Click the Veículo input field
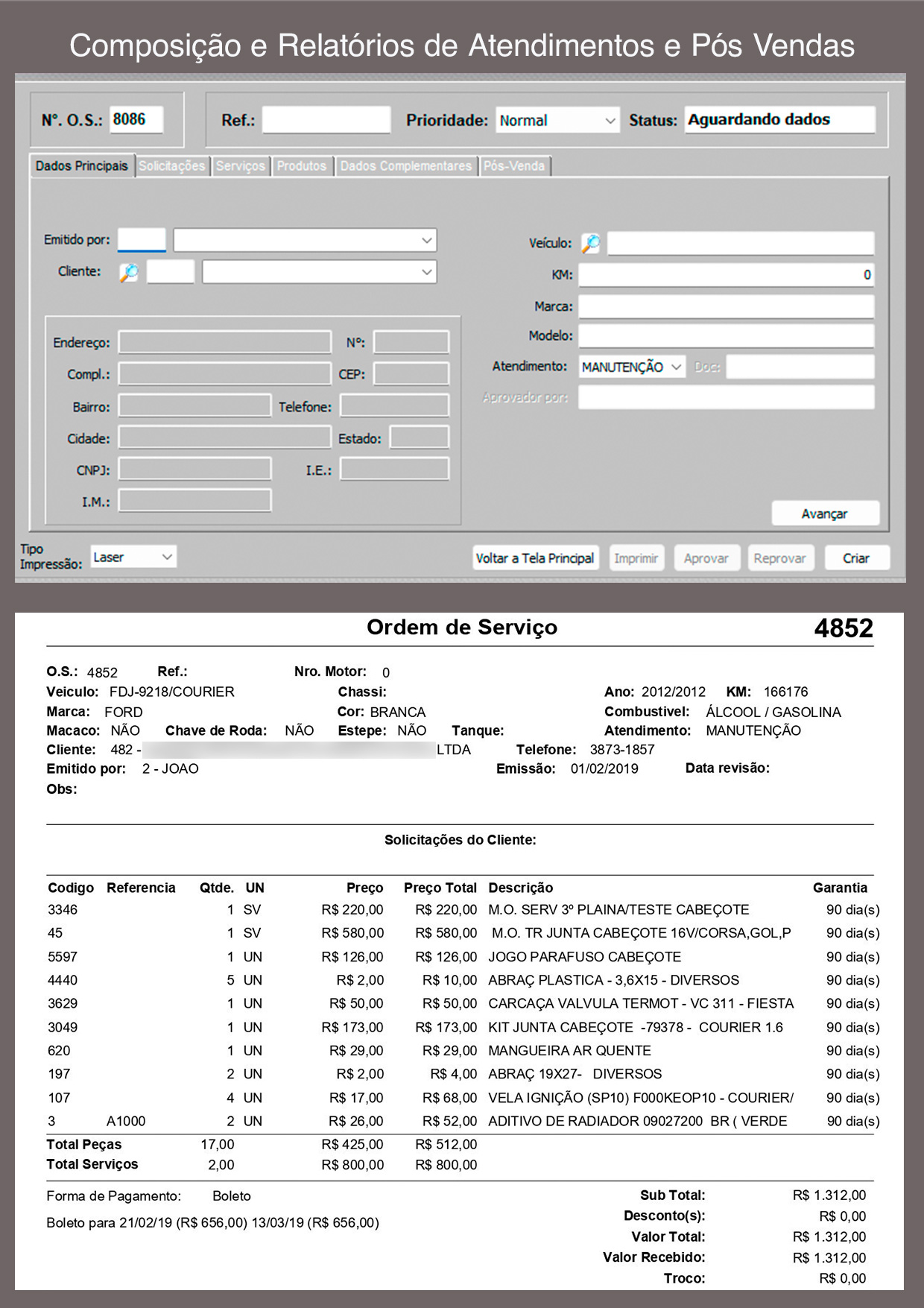The height and width of the screenshot is (1308, 924). pyautogui.click(x=741, y=243)
